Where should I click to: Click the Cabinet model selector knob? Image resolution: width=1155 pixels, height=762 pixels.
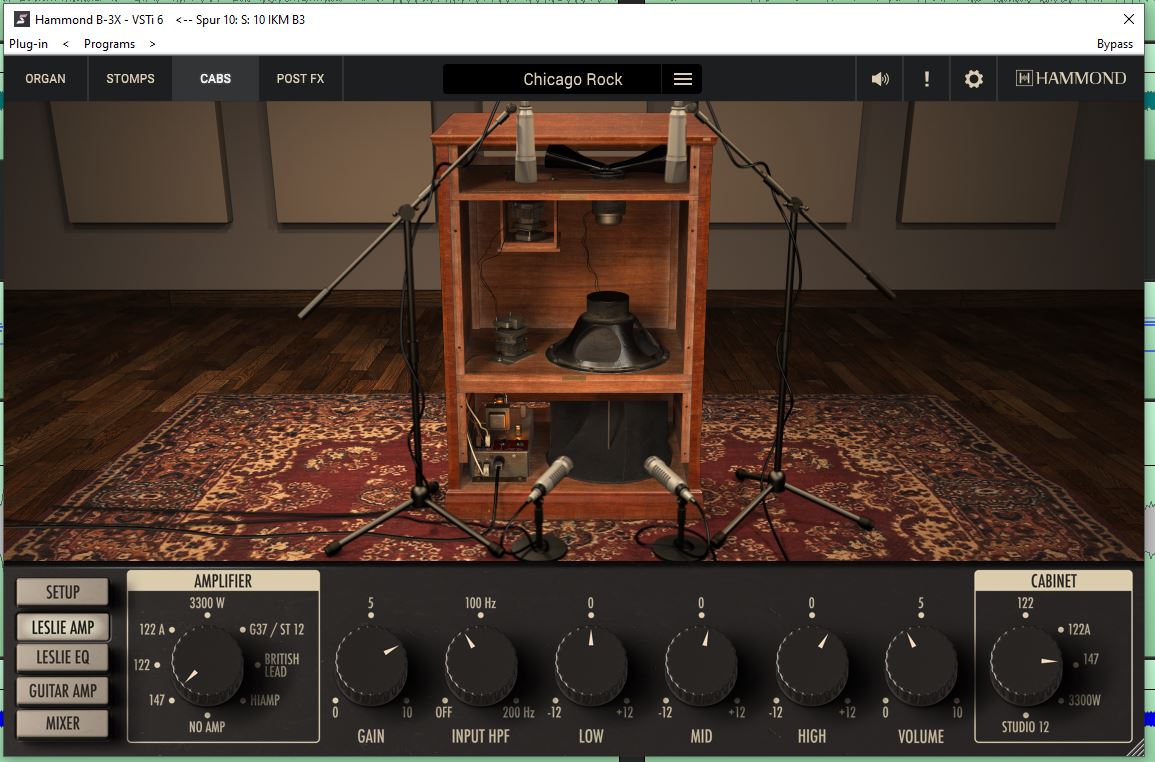(x=1025, y=664)
